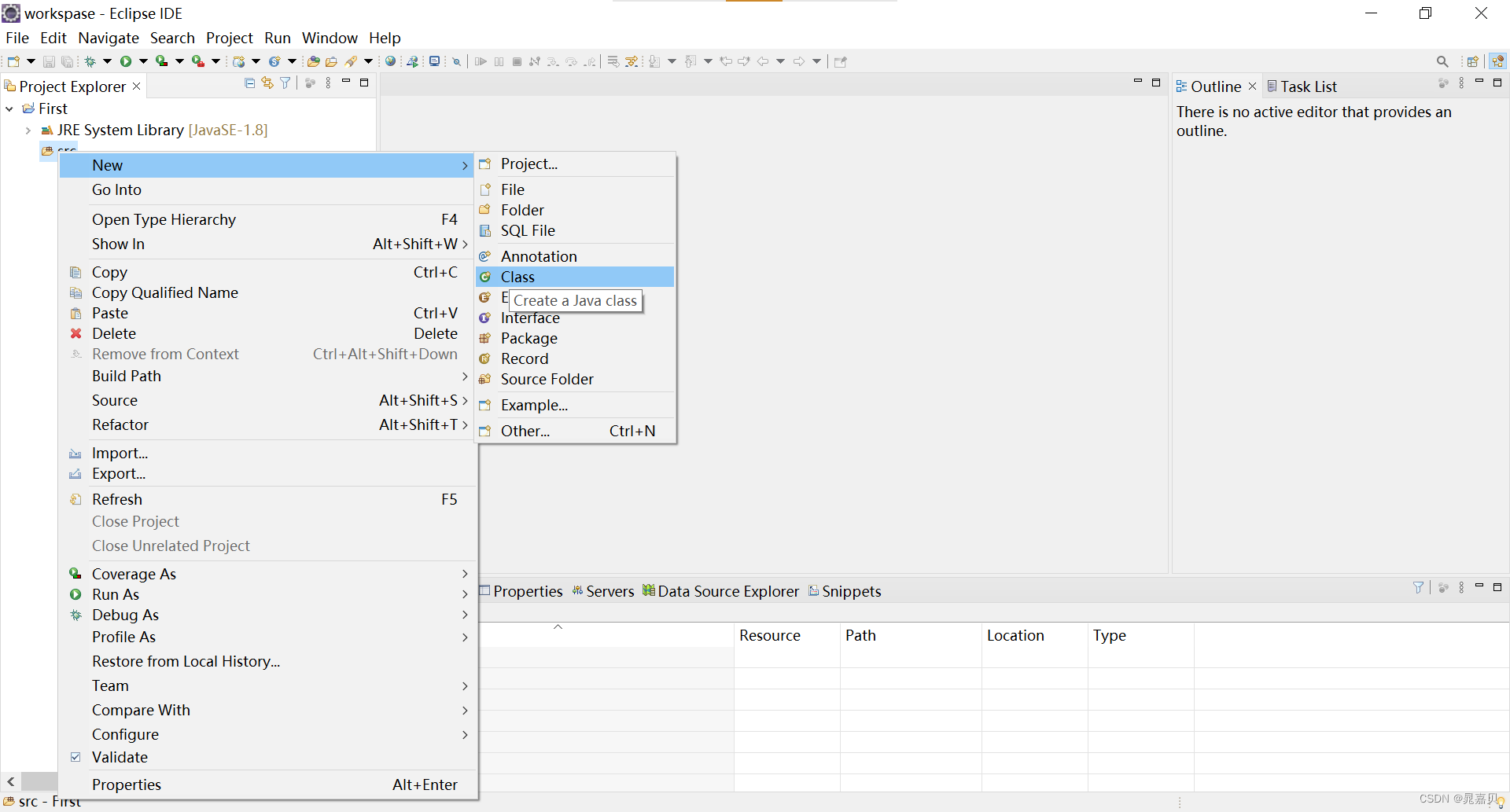Click the green Run toolbar icon
The height and width of the screenshot is (812, 1510).
125,61
